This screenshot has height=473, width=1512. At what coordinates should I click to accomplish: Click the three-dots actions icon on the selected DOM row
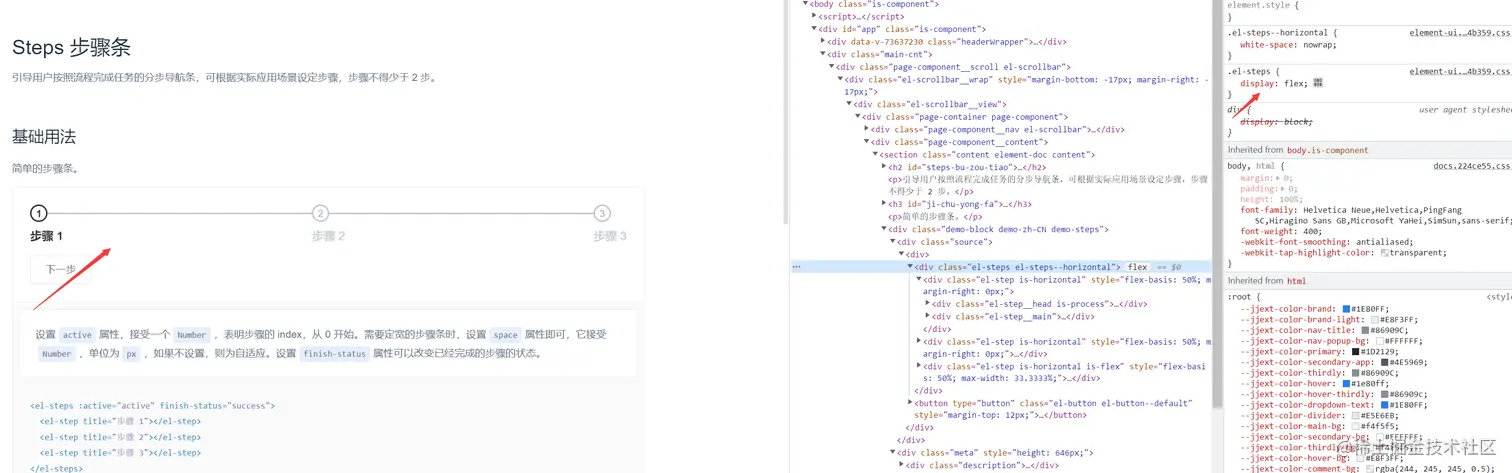[796, 267]
